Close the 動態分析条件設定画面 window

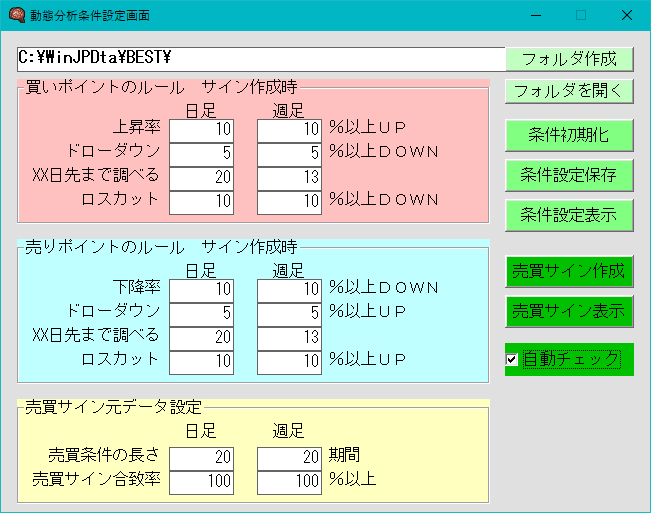(626, 15)
